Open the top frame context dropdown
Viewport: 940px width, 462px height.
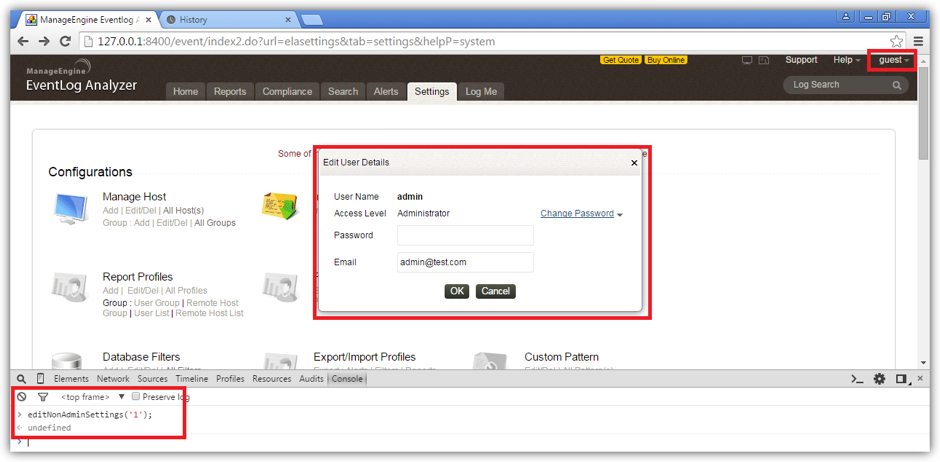point(92,397)
